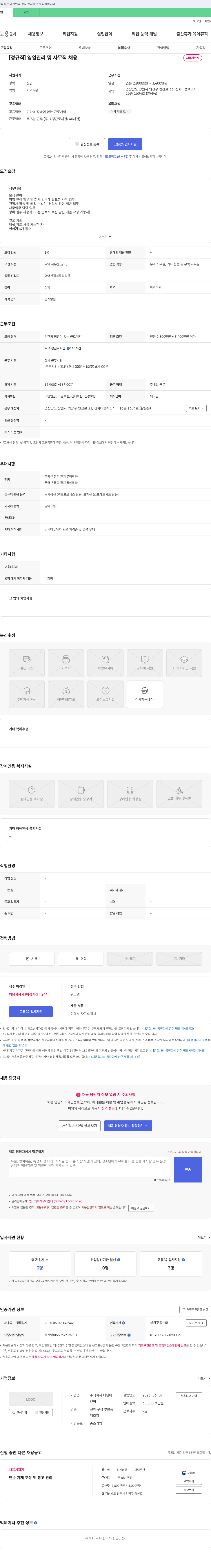Open the 취업지원 main menu
This screenshot has height=1568, width=211.
(70, 34)
